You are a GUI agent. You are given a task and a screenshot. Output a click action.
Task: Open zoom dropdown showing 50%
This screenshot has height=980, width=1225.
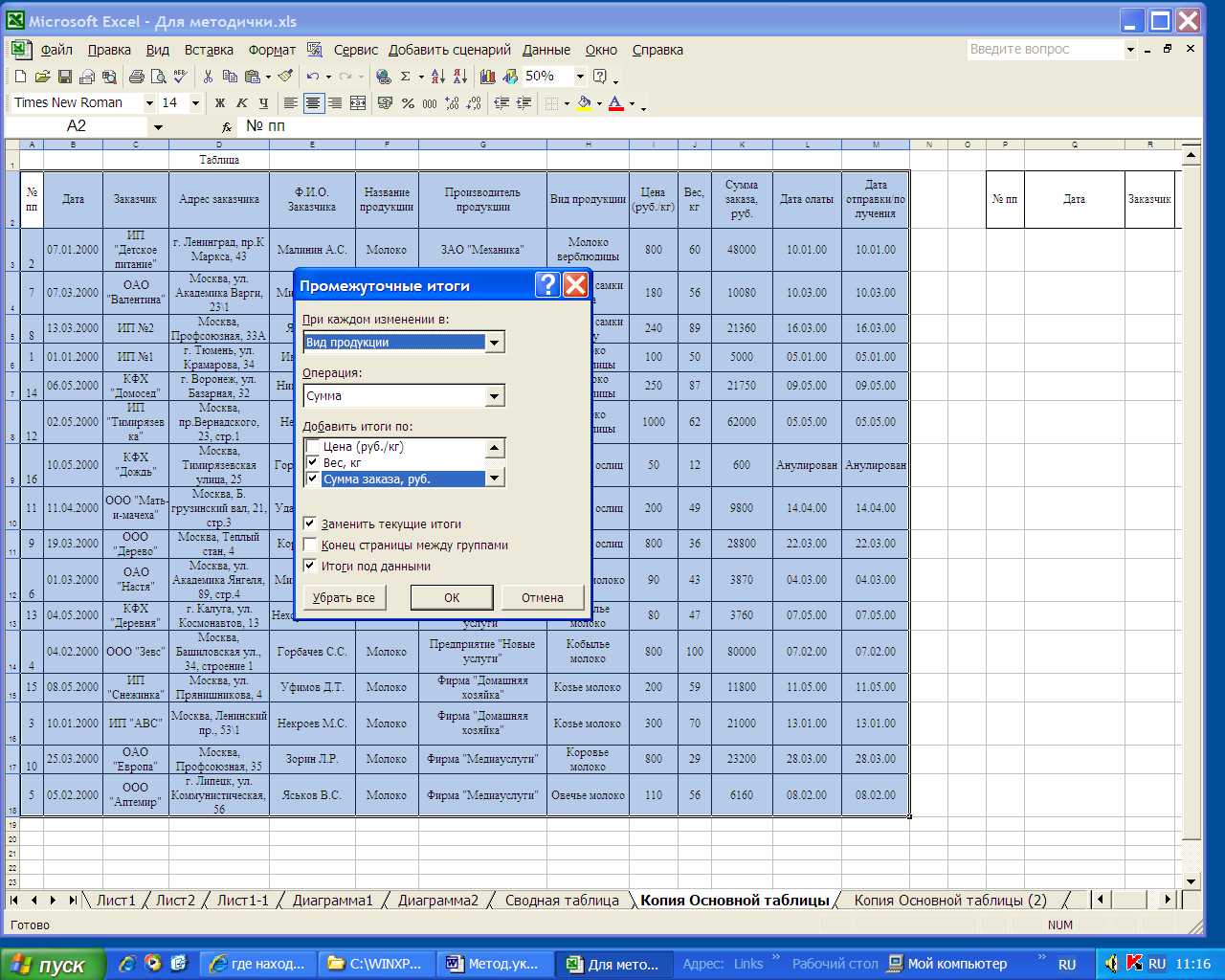coord(580,77)
